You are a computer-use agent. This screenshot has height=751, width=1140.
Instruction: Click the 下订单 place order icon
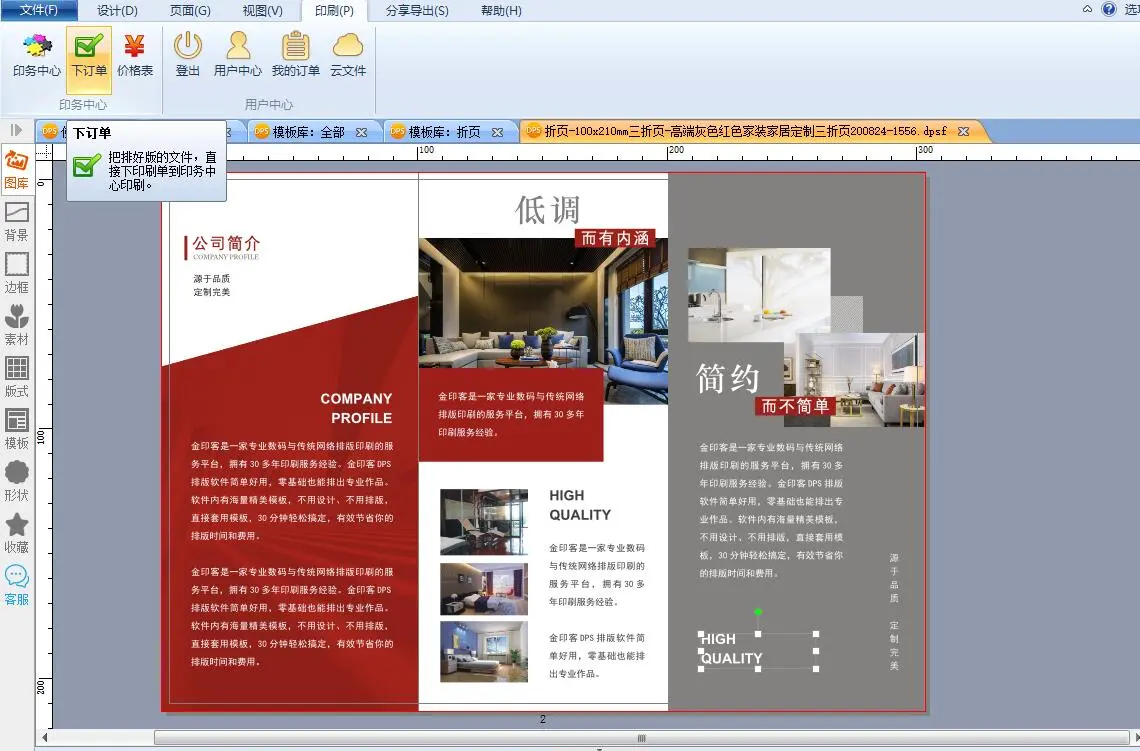pyautogui.click(x=89, y=55)
